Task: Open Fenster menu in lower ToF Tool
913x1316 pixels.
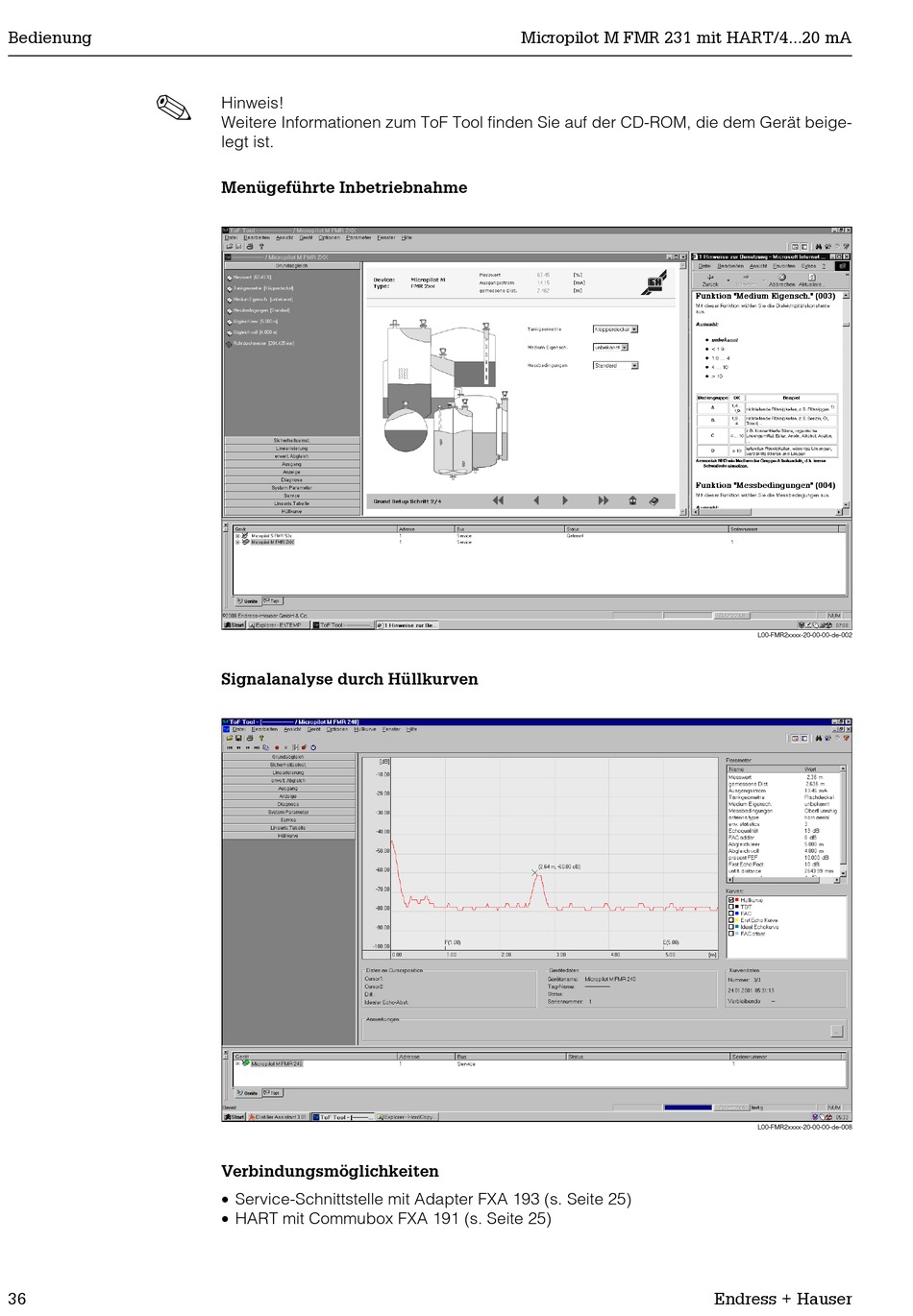Action: [391, 729]
